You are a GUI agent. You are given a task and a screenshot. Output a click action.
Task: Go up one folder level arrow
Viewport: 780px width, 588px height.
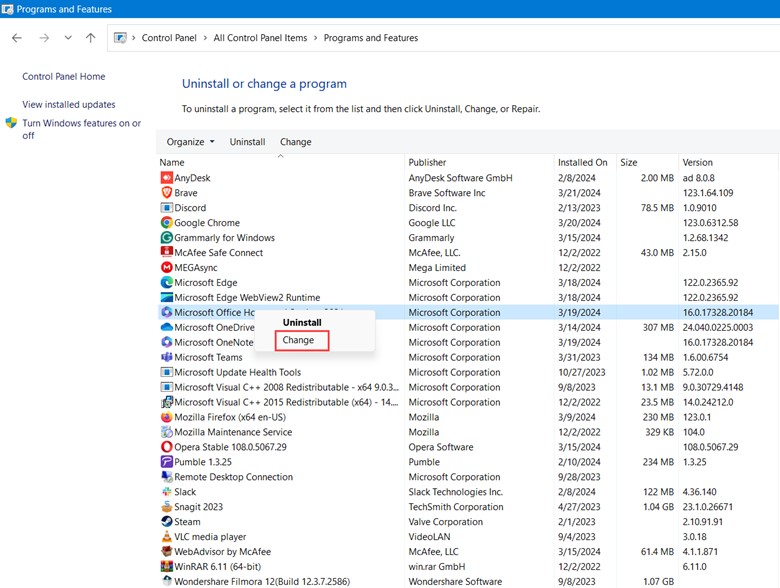tap(91, 38)
